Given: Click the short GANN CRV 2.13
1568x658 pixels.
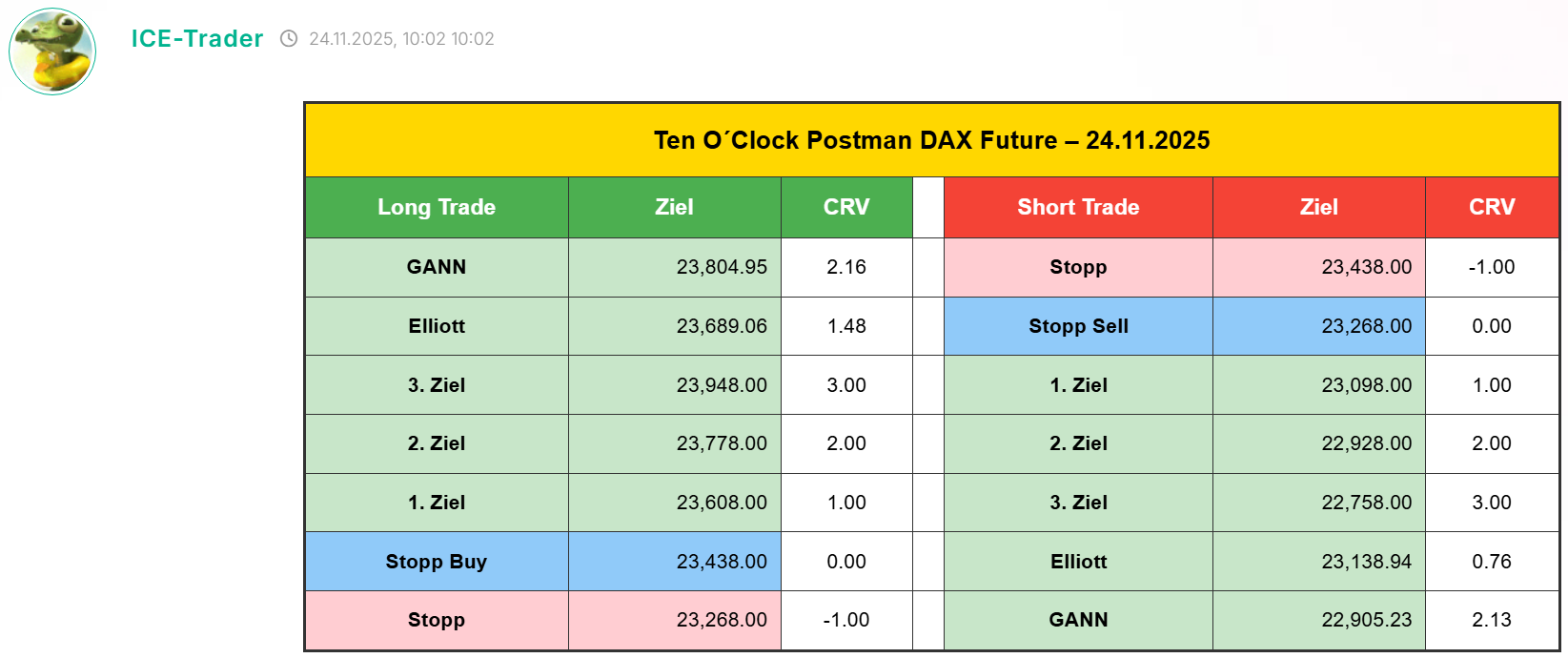Looking at the screenshot, I should (1491, 620).
